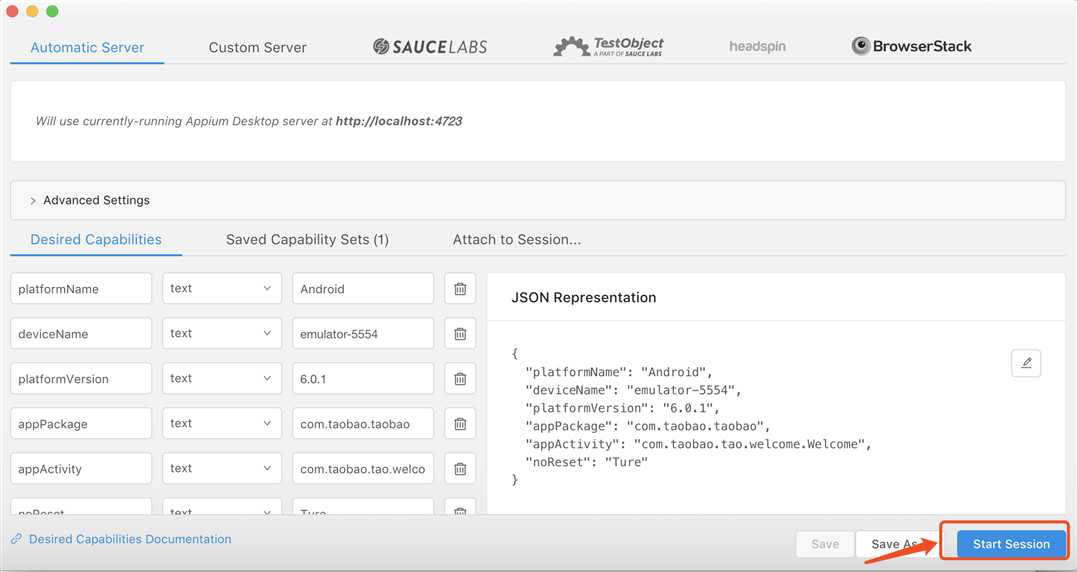
Task: Remove the appPackage capability with trash icon
Action: click(x=460, y=424)
